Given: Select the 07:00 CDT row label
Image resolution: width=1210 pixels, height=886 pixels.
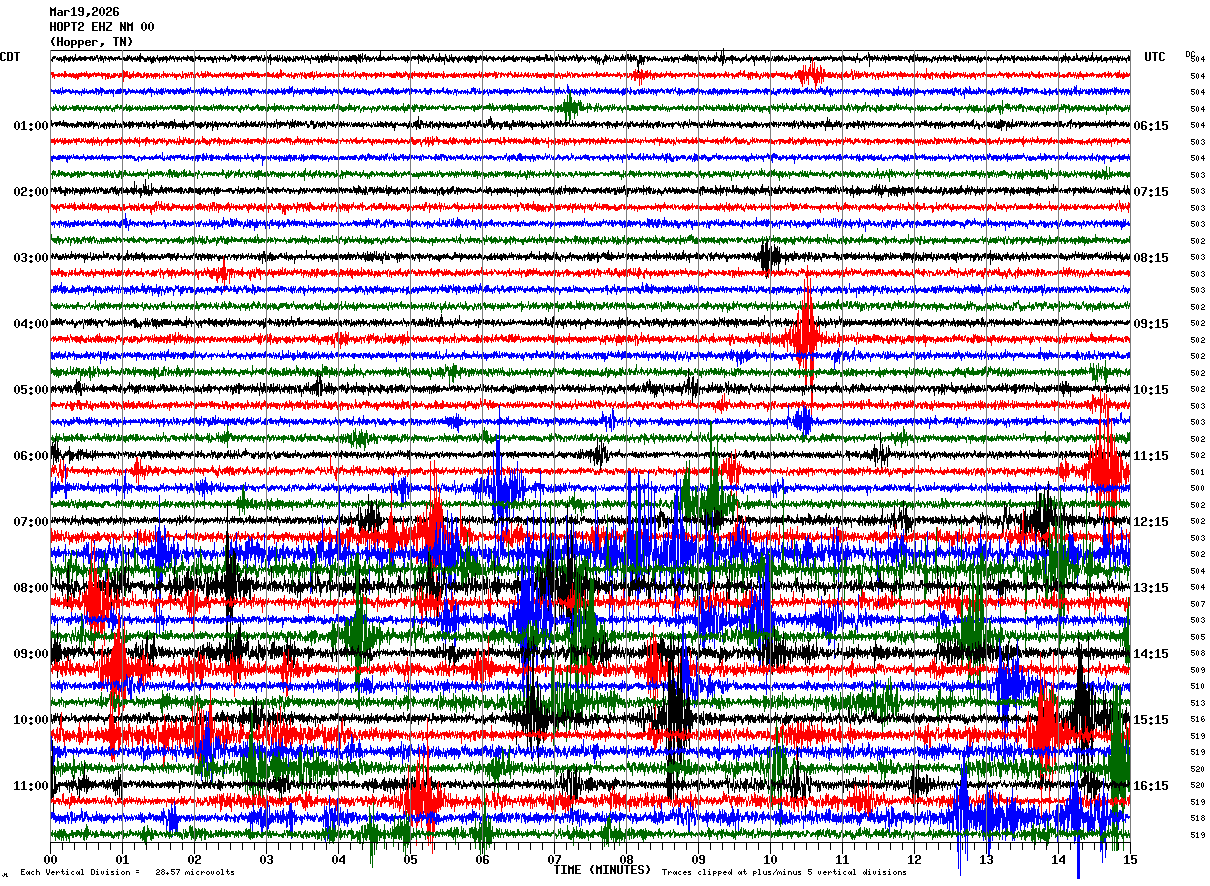Looking at the screenshot, I should click(x=31, y=522).
